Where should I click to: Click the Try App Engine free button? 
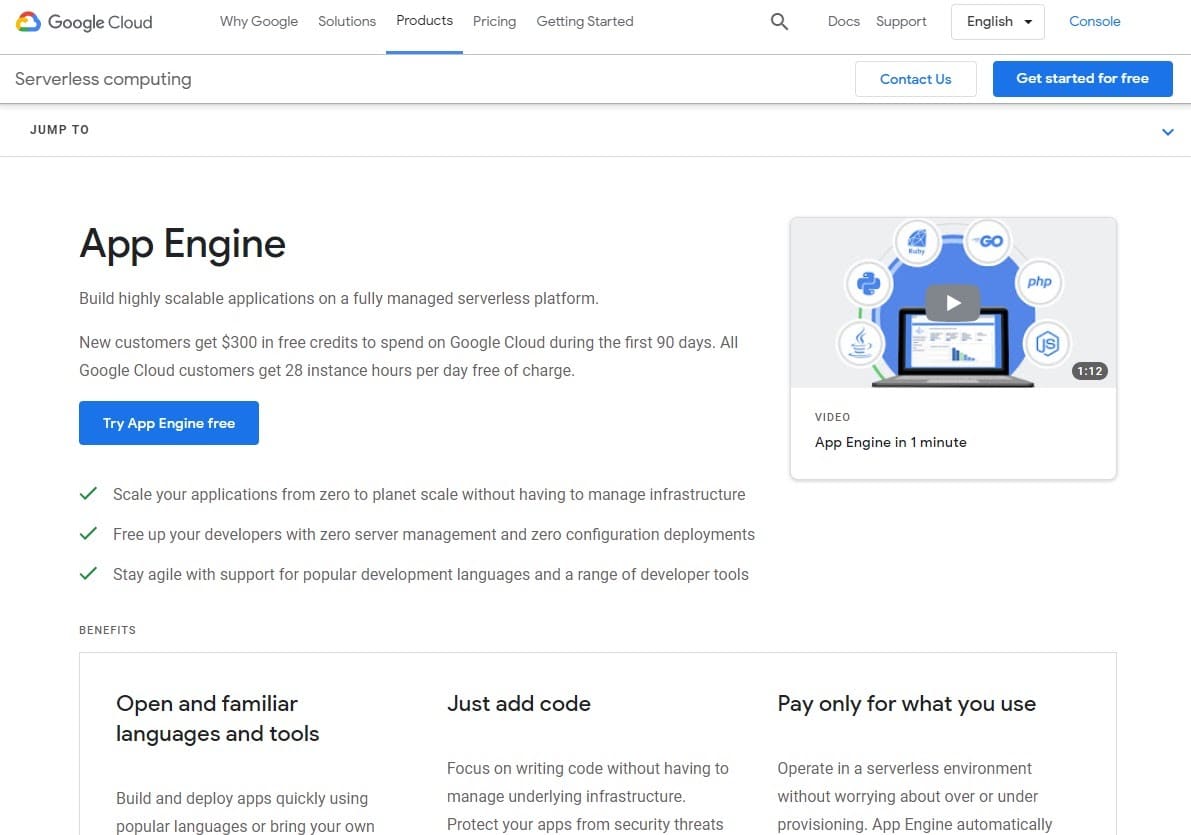[168, 423]
